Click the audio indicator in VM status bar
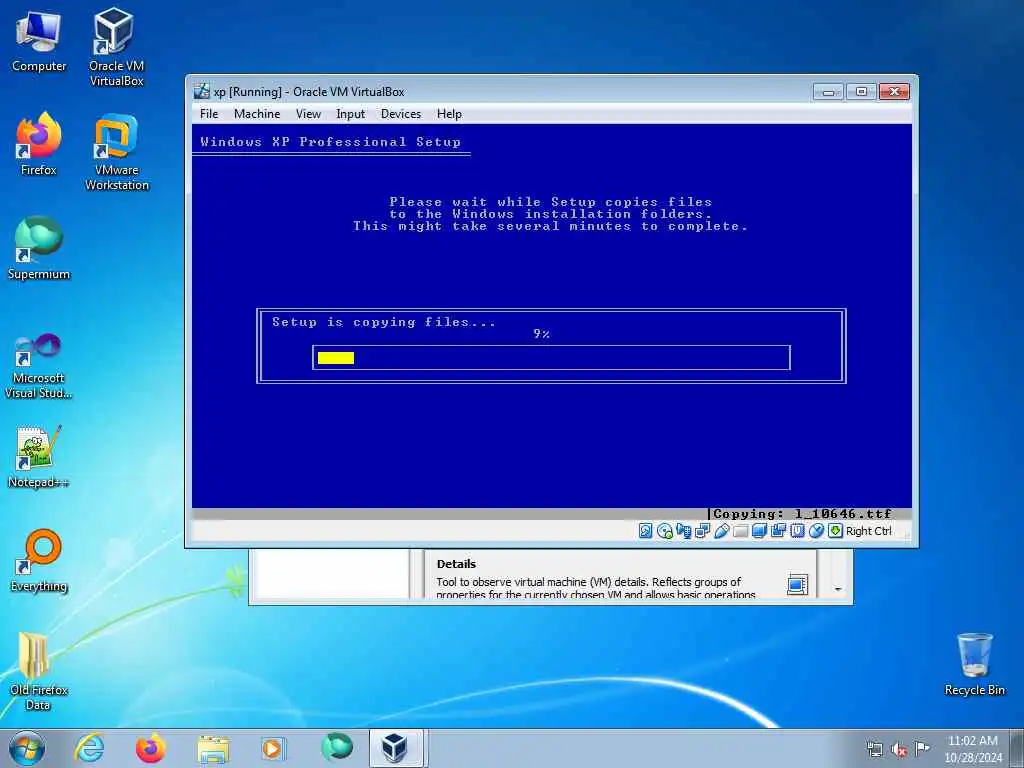 684,531
